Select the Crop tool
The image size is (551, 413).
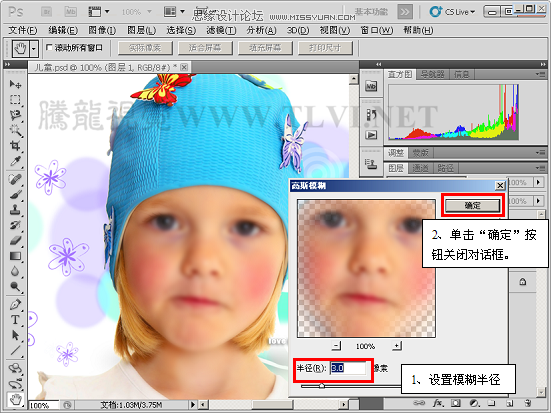(15, 146)
